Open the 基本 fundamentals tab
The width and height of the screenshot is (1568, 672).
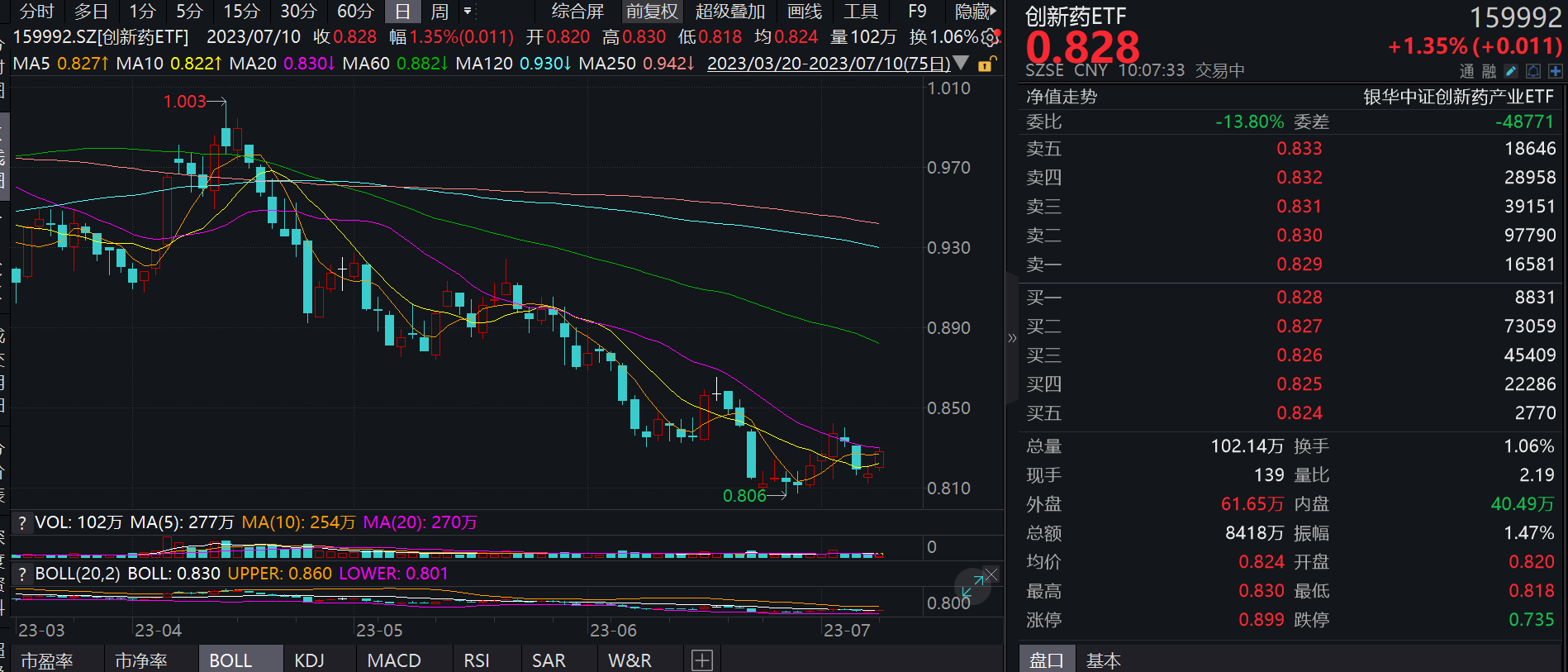coord(1103,660)
